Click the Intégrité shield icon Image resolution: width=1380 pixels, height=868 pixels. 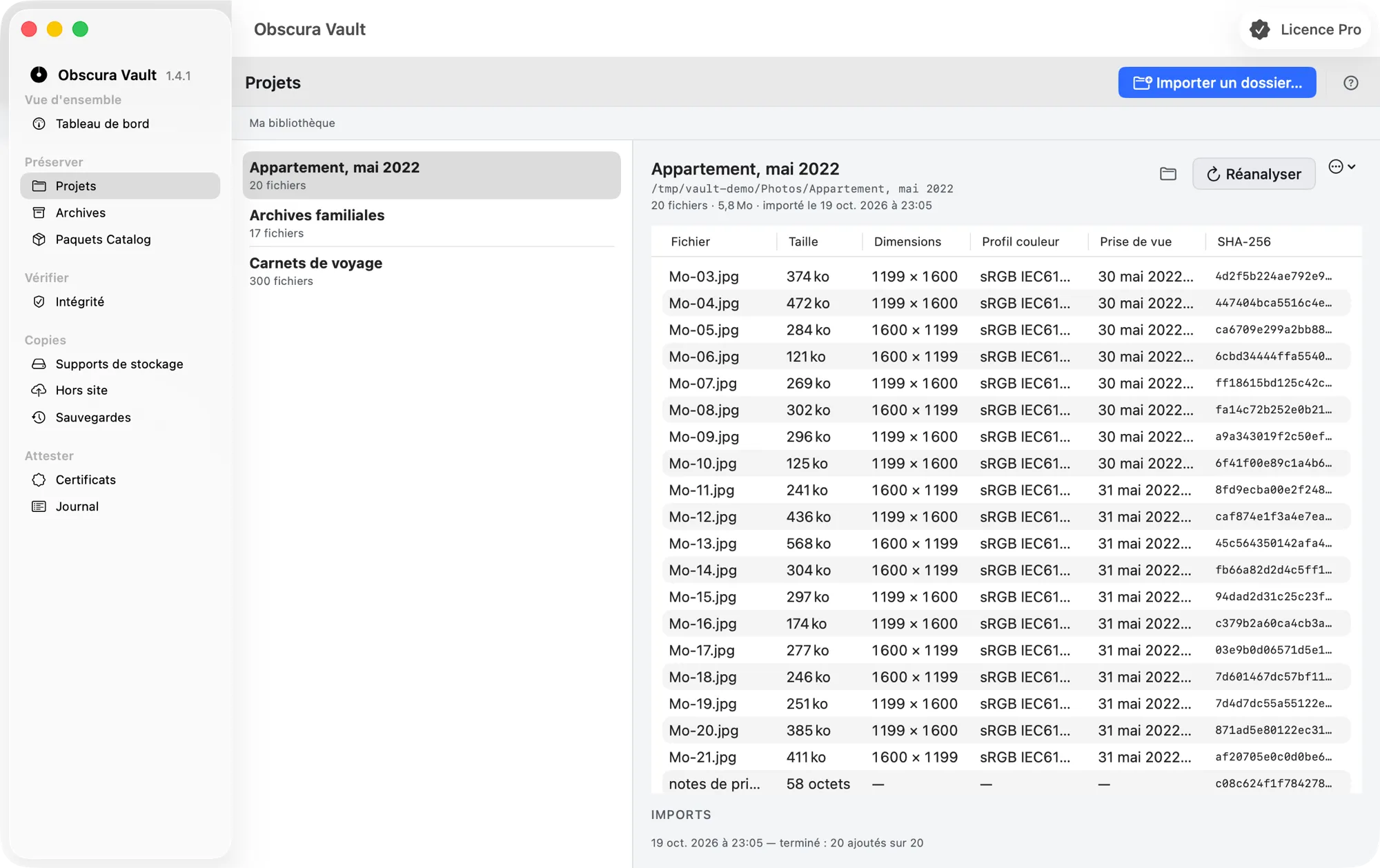(x=39, y=302)
